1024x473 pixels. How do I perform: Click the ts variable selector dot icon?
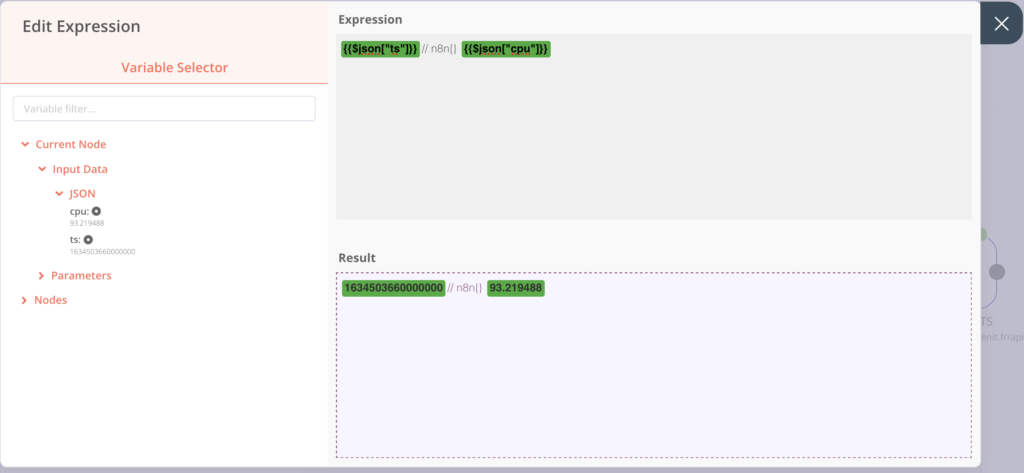pyautogui.click(x=88, y=240)
